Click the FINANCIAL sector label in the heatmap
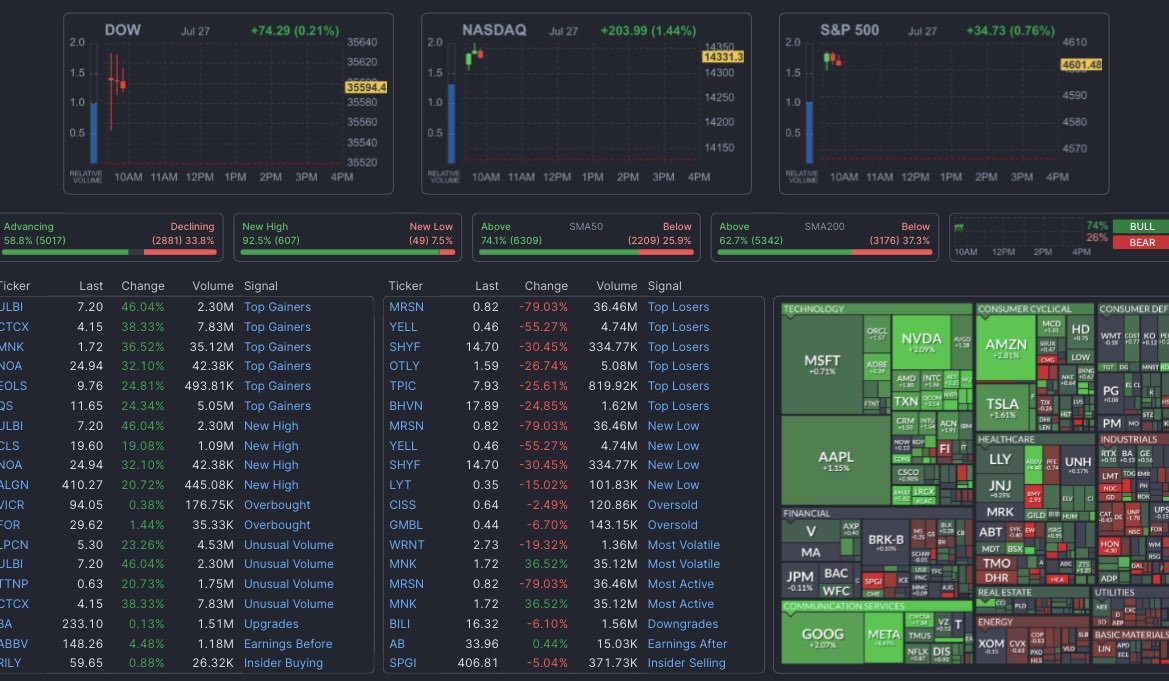This screenshot has width=1169, height=681. pos(806,513)
